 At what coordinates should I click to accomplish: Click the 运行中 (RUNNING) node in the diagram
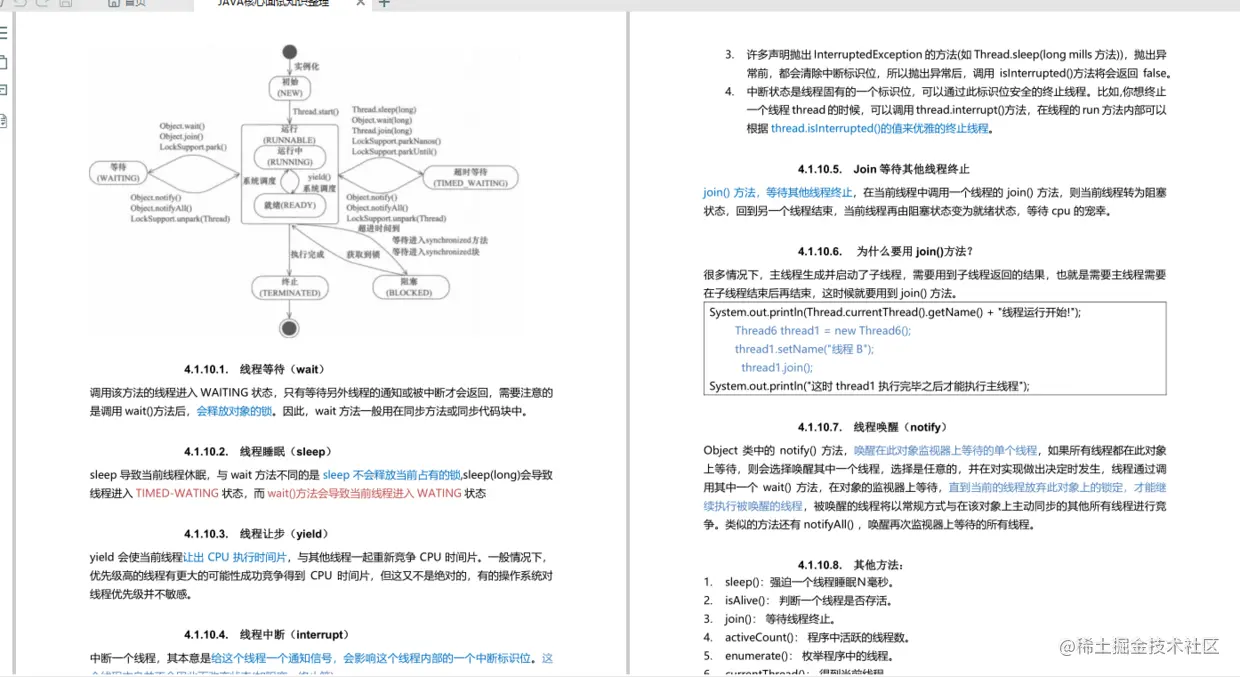[x=288, y=157]
